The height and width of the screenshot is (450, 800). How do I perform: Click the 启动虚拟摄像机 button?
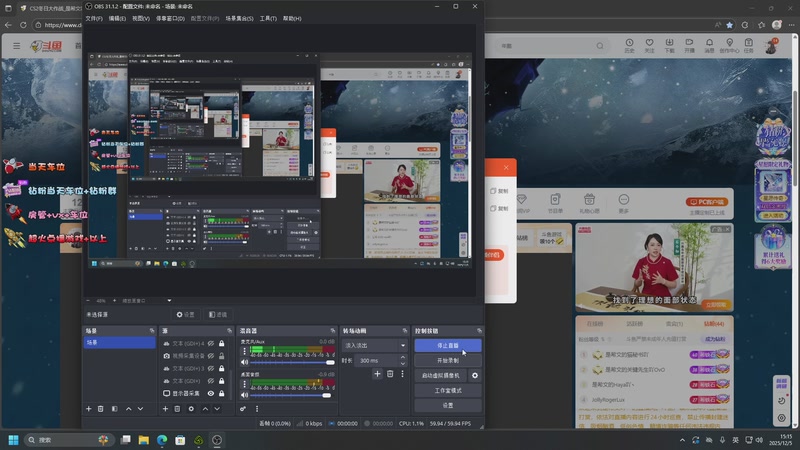(441, 376)
